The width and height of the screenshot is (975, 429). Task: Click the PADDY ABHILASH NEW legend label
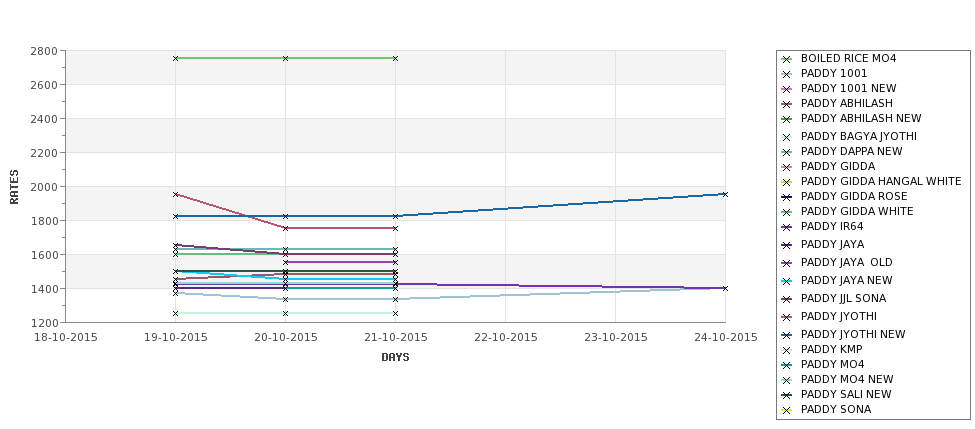pyautogui.click(x=861, y=118)
